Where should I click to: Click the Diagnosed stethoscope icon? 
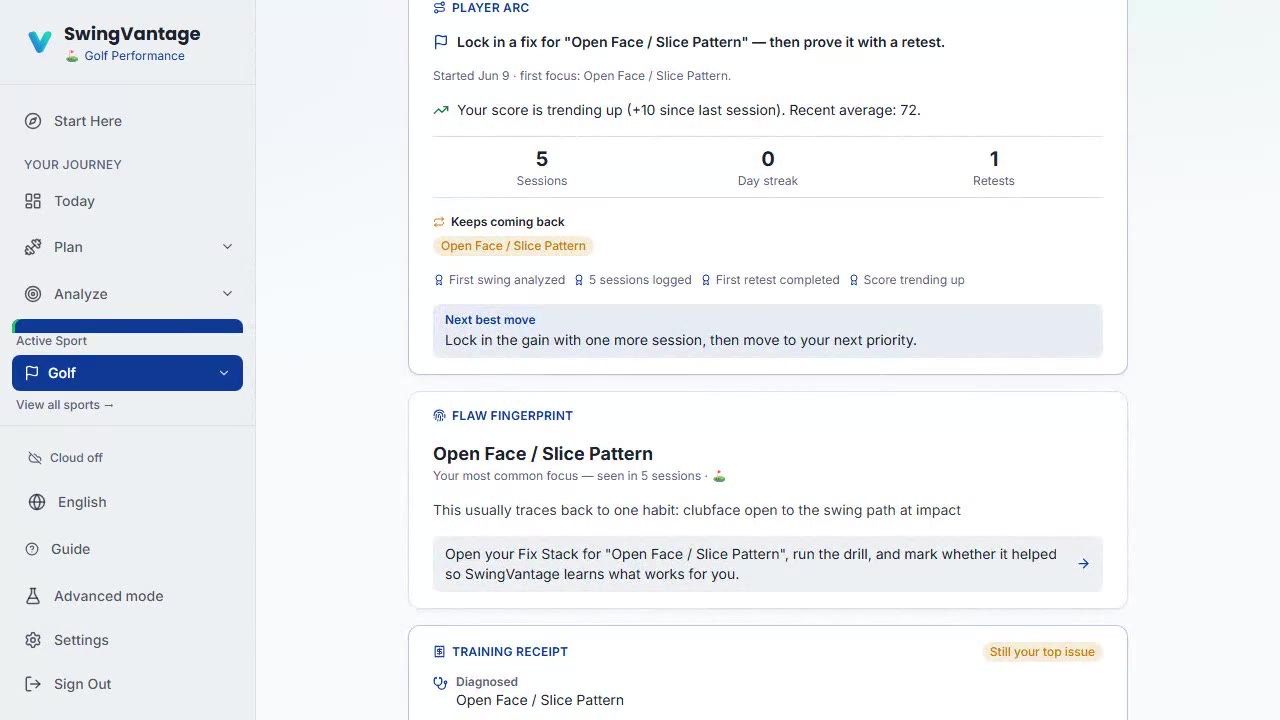[x=440, y=683]
